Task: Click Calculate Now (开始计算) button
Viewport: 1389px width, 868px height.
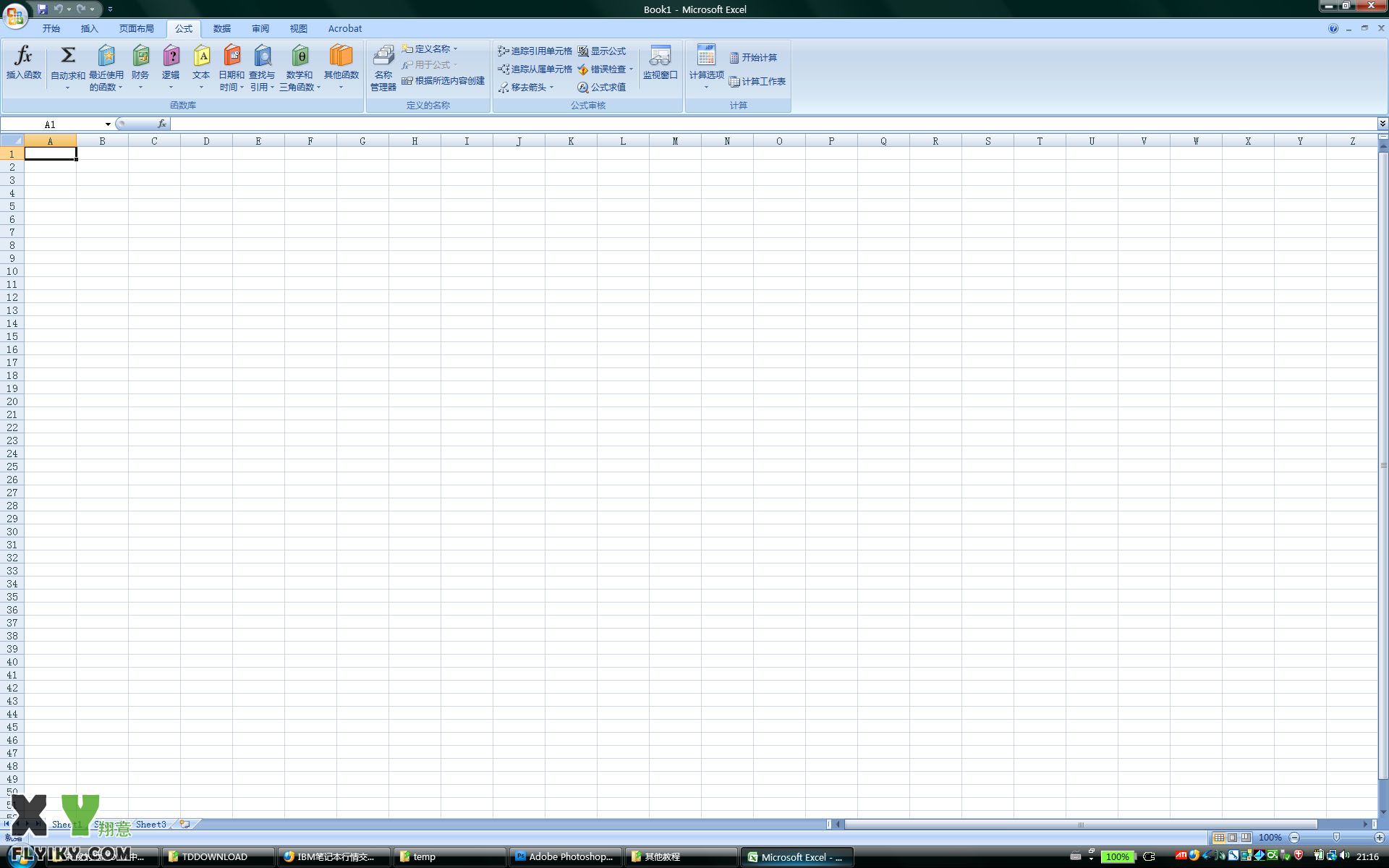Action: [753, 58]
